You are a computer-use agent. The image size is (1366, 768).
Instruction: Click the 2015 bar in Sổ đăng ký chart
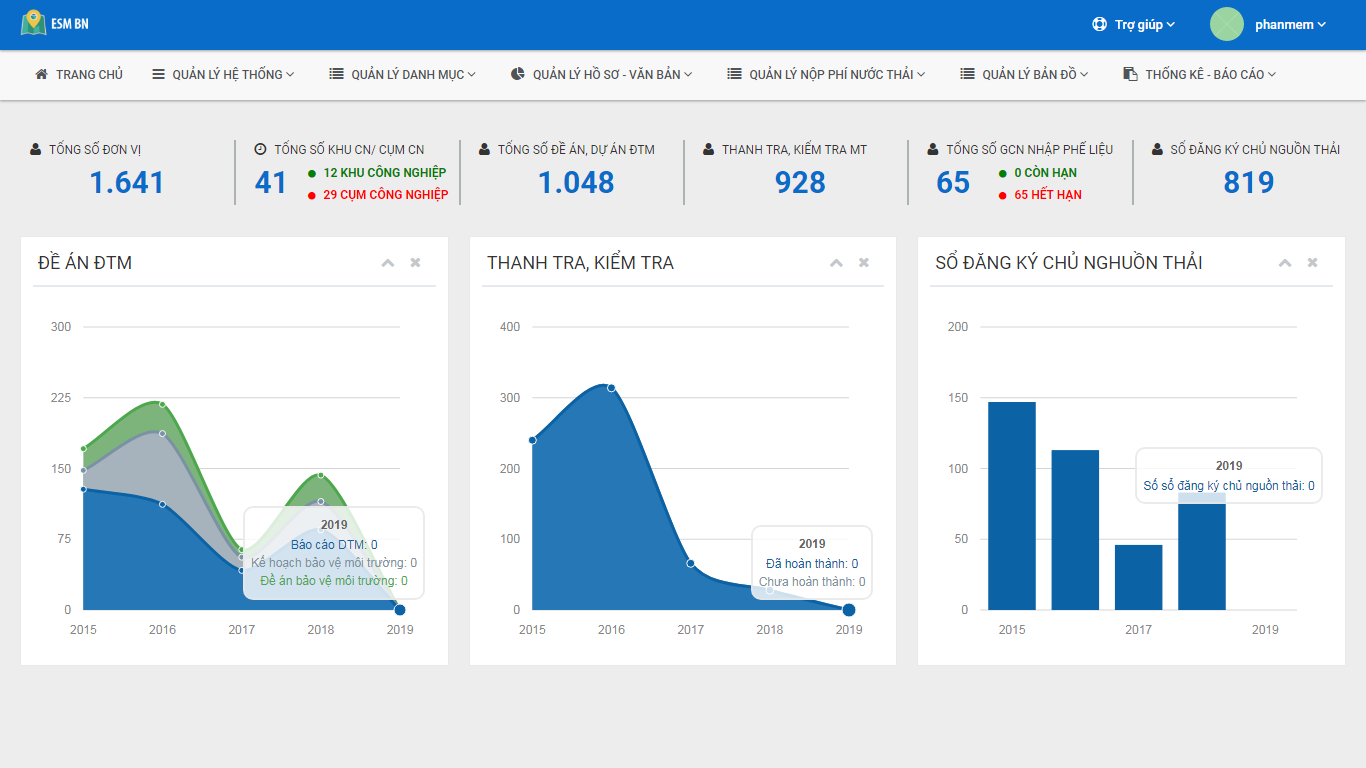(x=1012, y=506)
